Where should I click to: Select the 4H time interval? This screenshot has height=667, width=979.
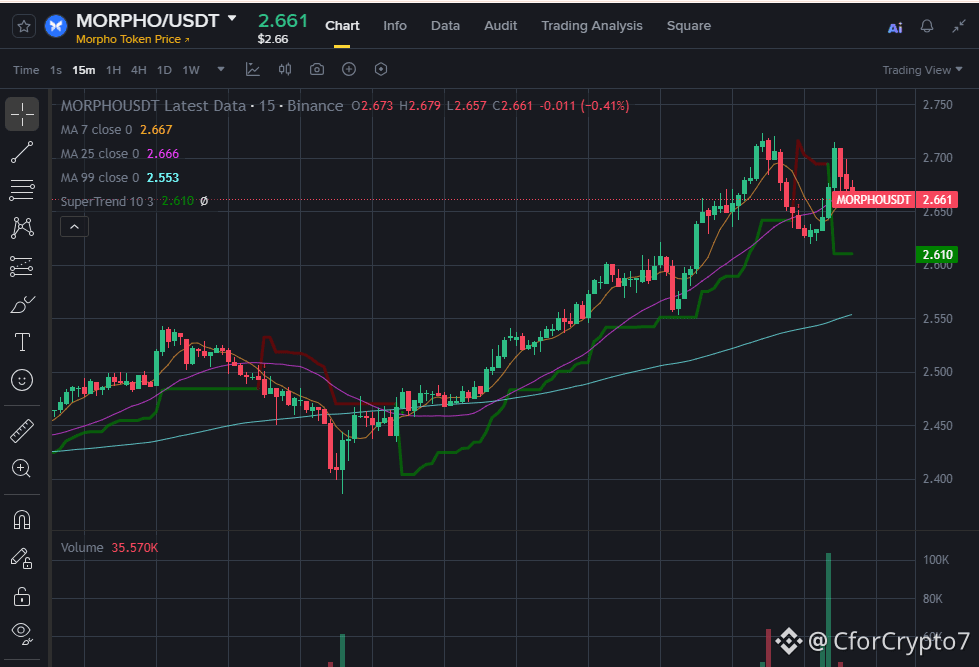139,70
